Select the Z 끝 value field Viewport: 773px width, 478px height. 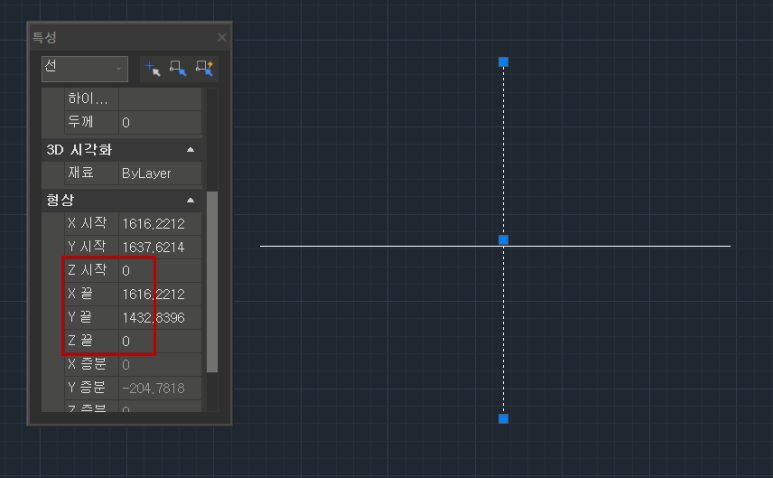point(160,341)
